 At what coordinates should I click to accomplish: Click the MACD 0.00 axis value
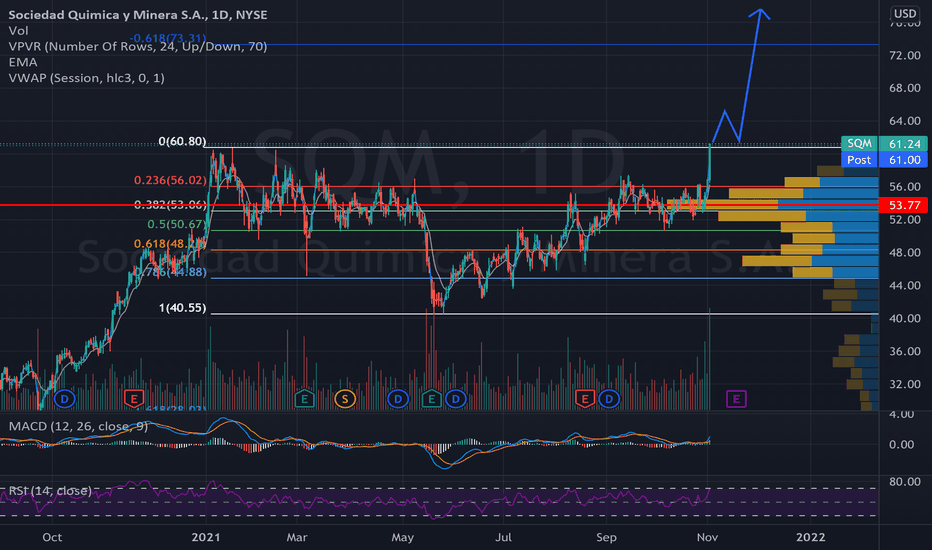(x=902, y=445)
